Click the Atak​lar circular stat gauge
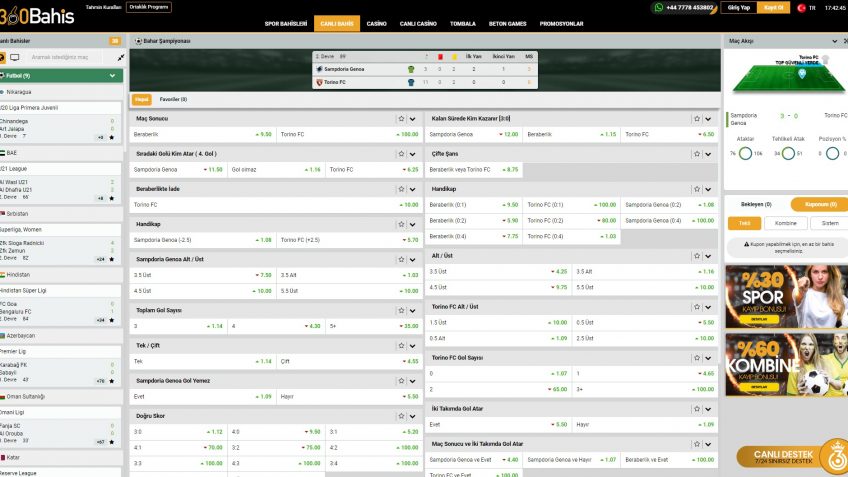 click(745, 153)
